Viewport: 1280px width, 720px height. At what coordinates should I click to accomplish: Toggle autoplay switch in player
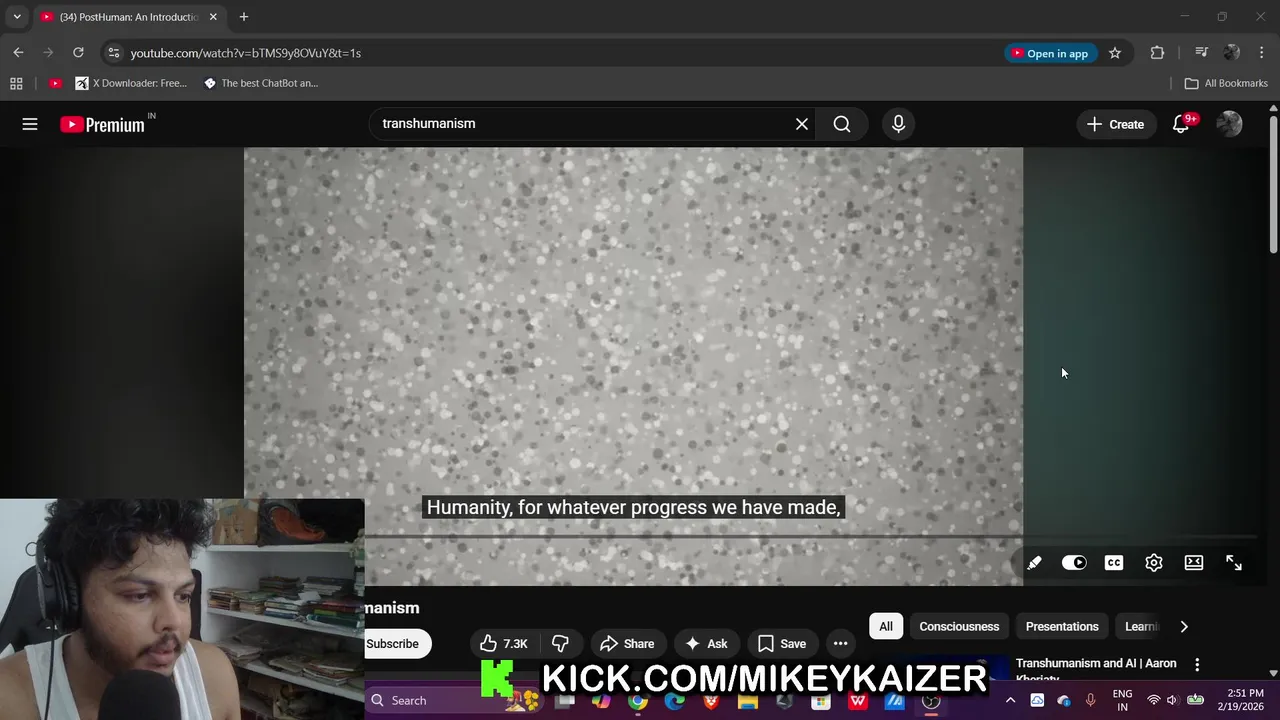coord(1074,563)
